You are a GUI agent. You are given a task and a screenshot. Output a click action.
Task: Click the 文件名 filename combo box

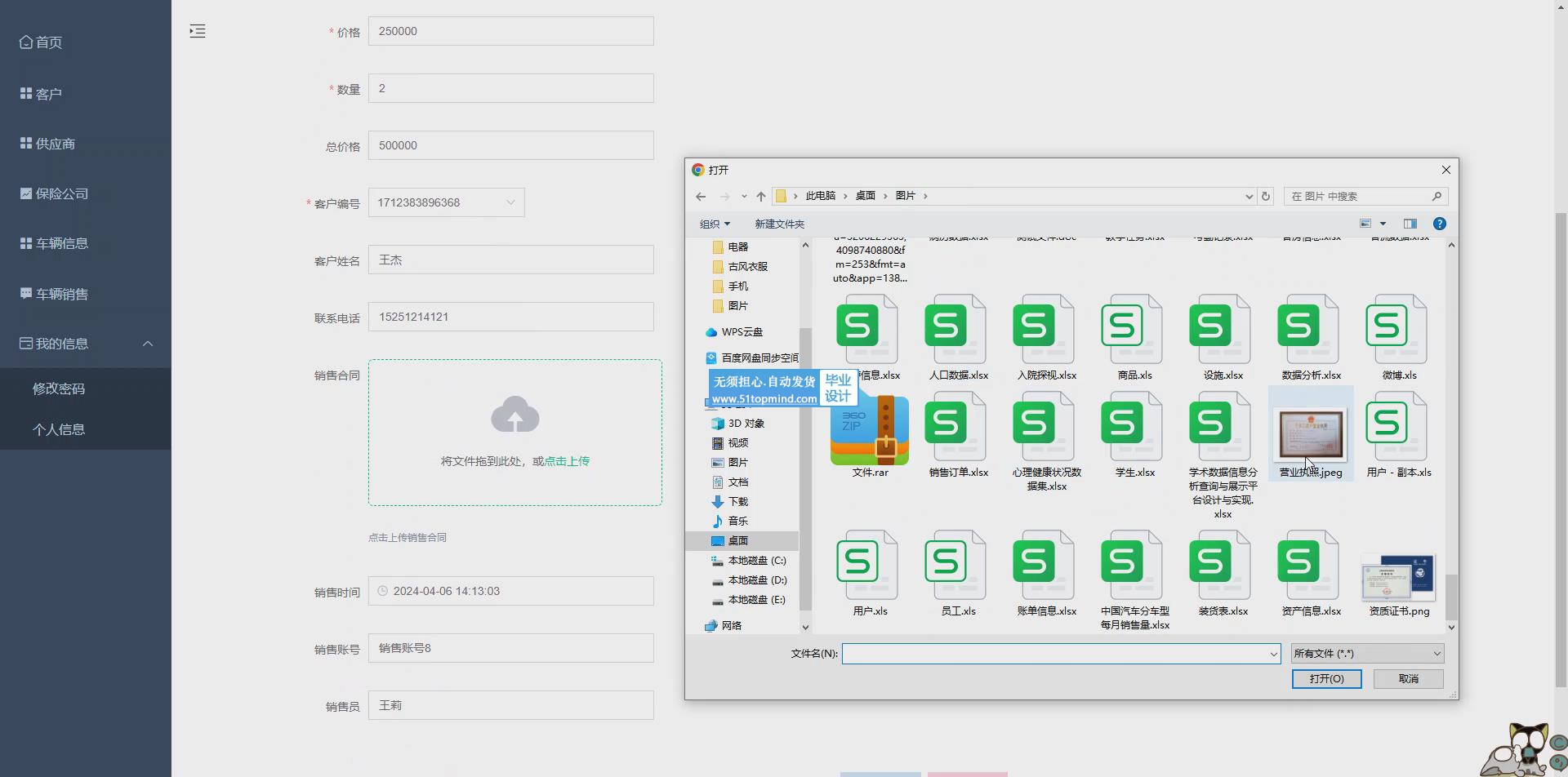[x=1061, y=653]
